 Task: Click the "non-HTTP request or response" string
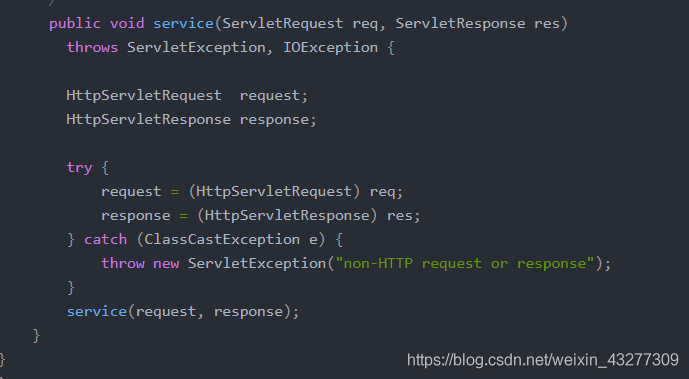465,263
